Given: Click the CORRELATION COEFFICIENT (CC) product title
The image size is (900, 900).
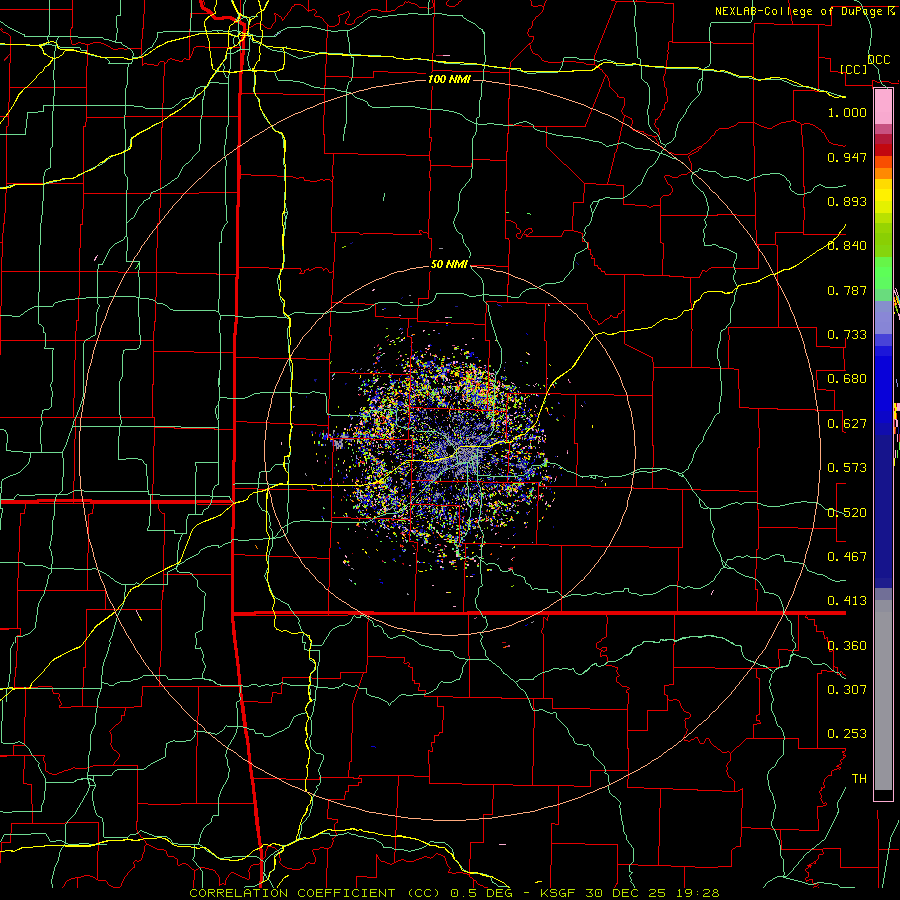Looking at the screenshot, I should [317, 893].
